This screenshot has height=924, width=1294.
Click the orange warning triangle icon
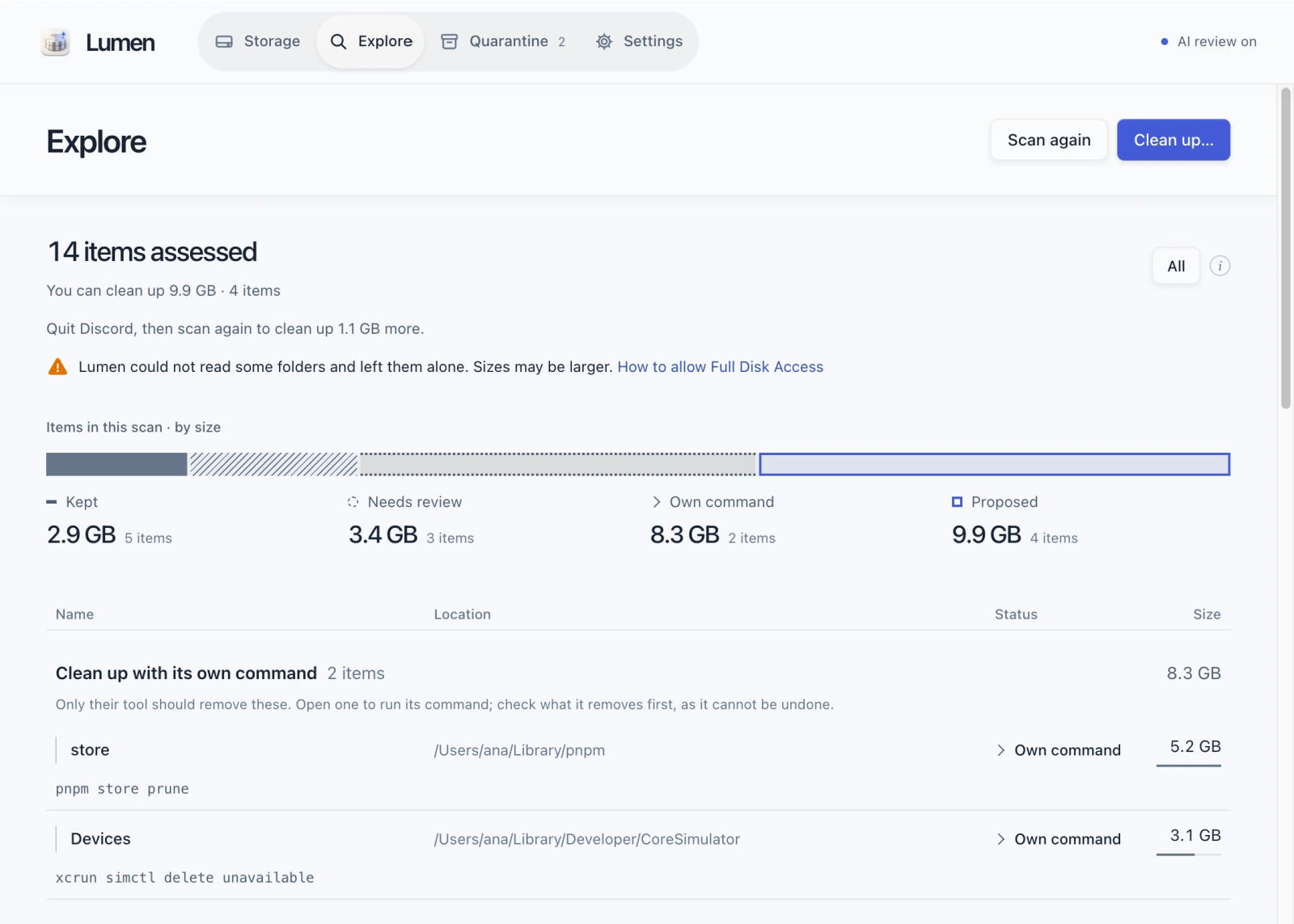tap(57, 367)
